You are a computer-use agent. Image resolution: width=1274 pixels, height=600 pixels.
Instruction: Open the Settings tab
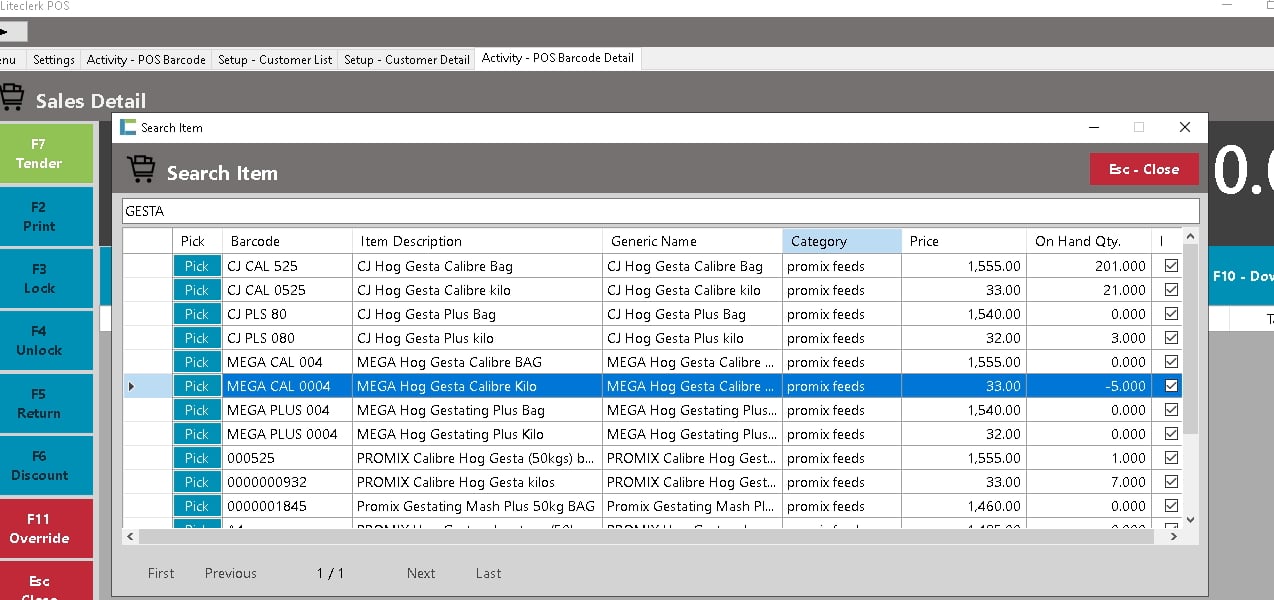pyautogui.click(x=54, y=60)
